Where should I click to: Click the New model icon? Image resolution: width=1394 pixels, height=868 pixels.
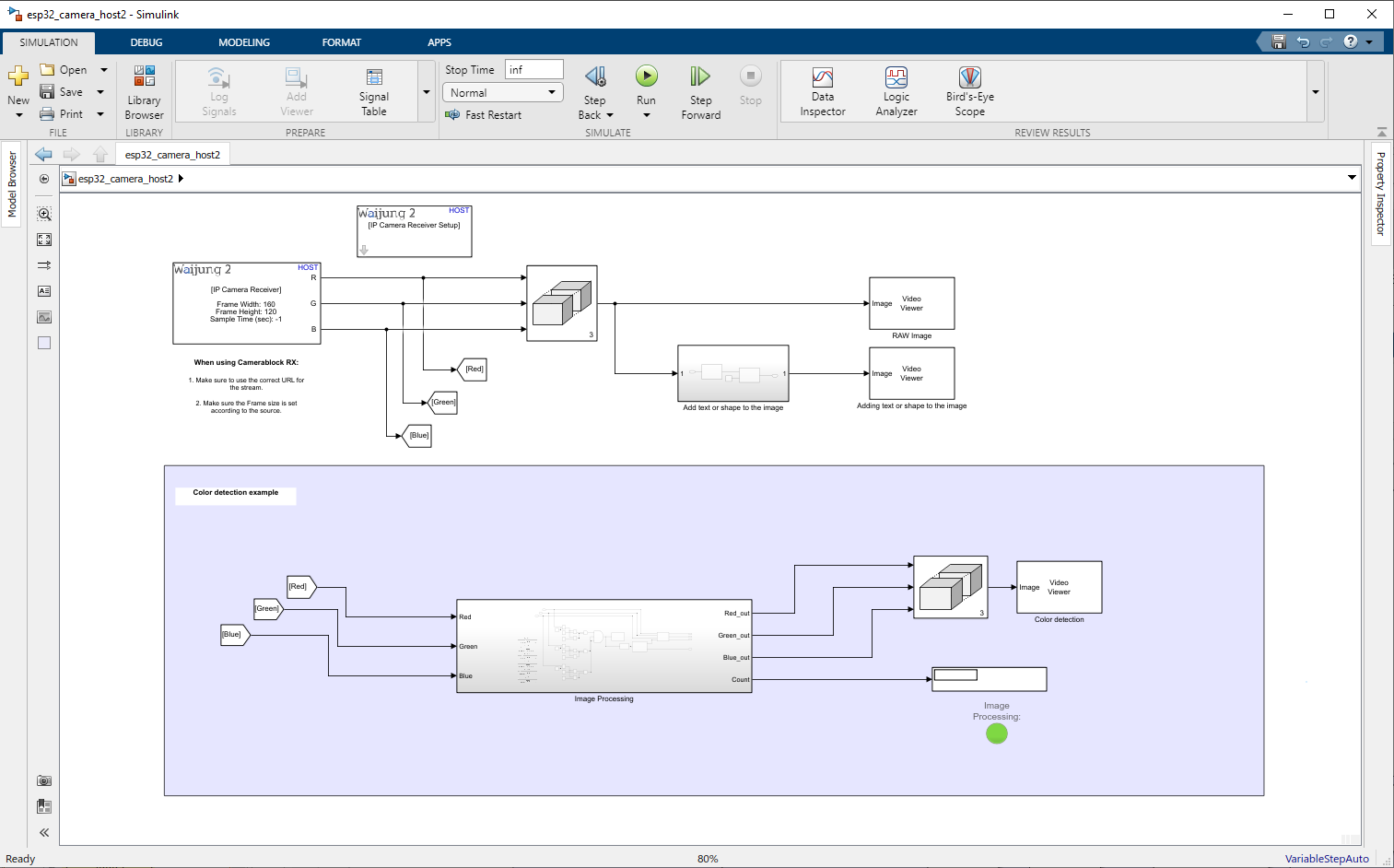coord(18,76)
